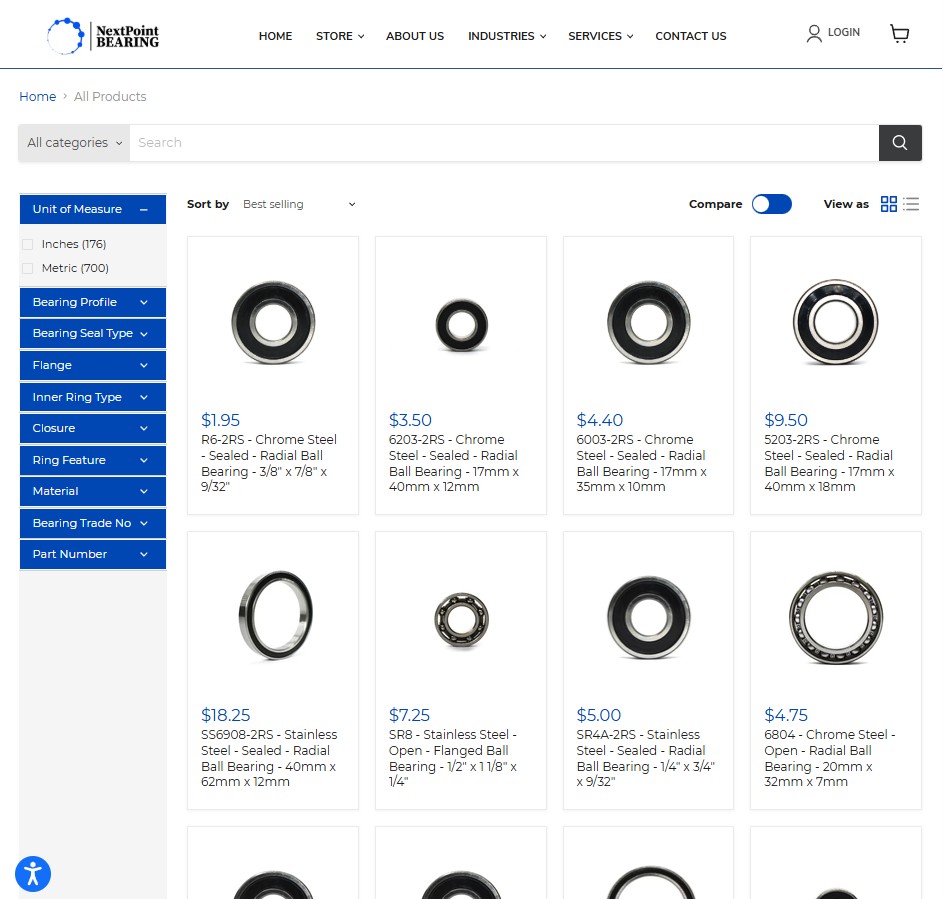Open SR8 Stainless Steel flanged bearing link
This screenshot has width=943, height=899.
453,758
